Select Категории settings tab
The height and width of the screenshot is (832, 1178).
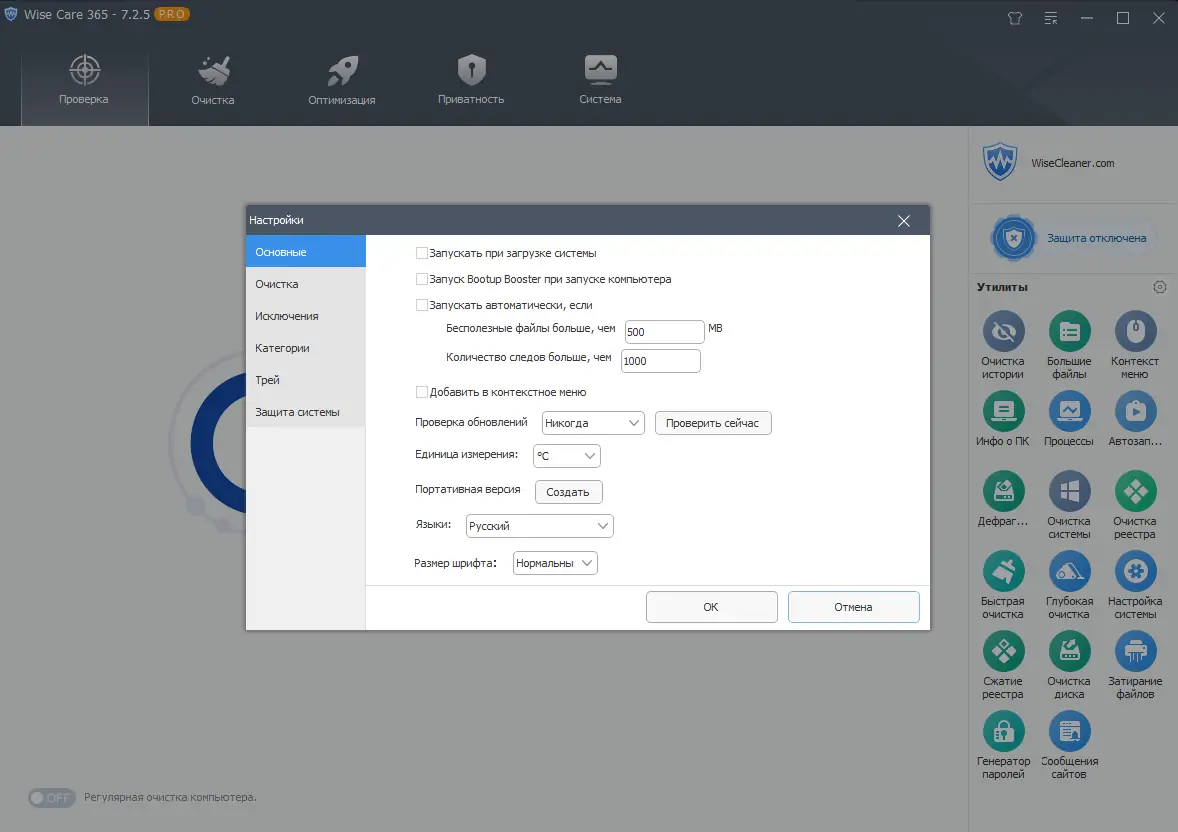pos(306,348)
